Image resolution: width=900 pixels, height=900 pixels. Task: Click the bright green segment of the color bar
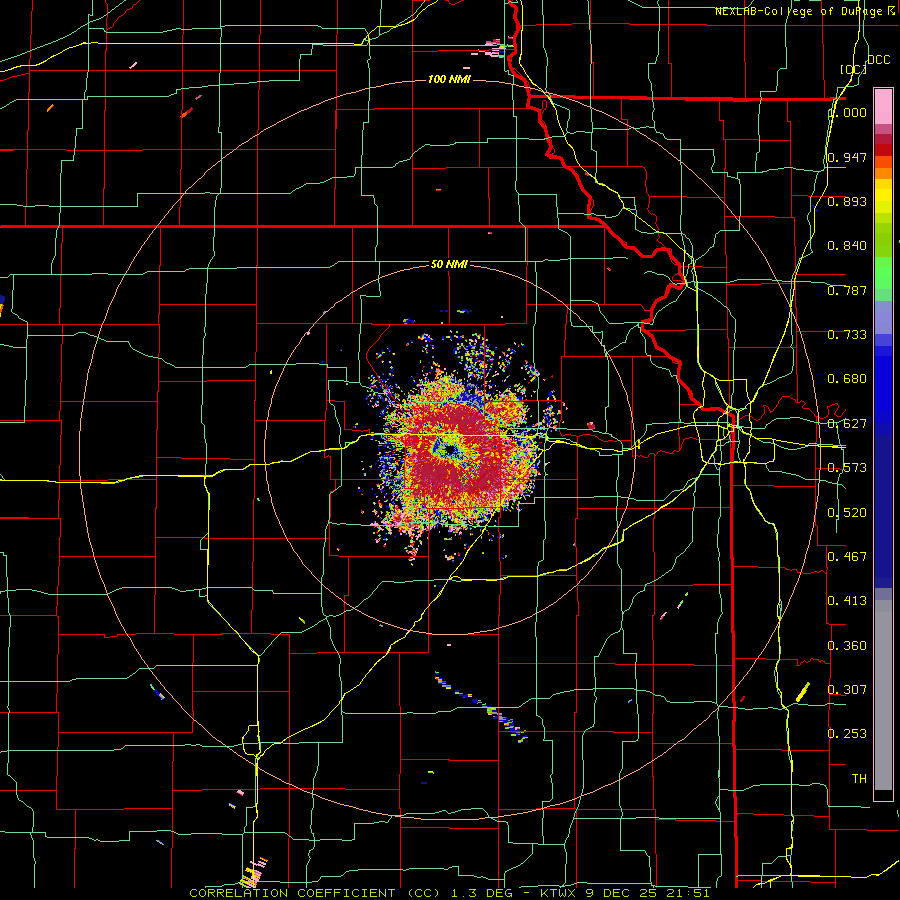click(x=883, y=273)
